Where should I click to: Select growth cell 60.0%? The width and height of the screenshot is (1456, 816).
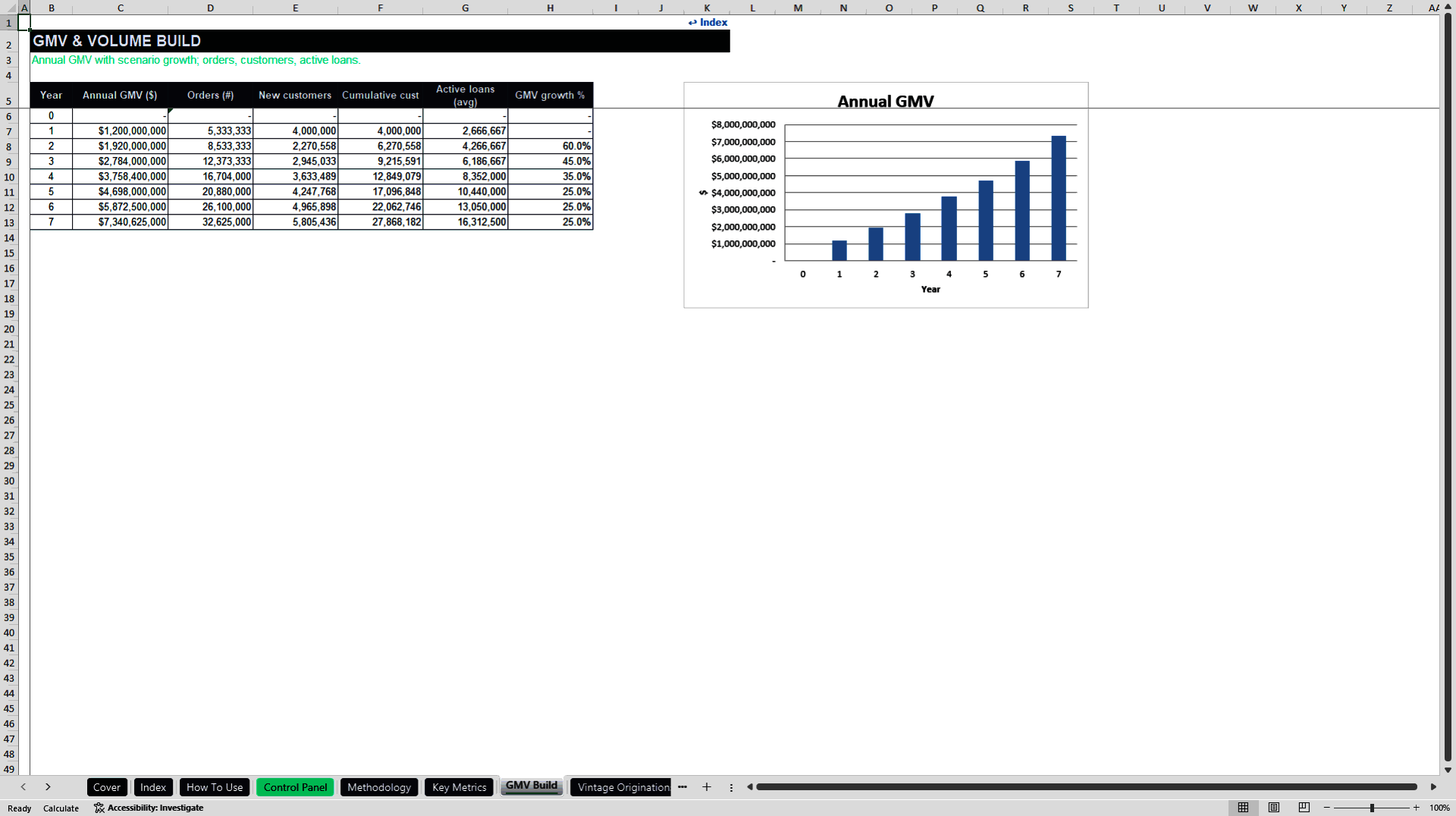[x=550, y=146]
